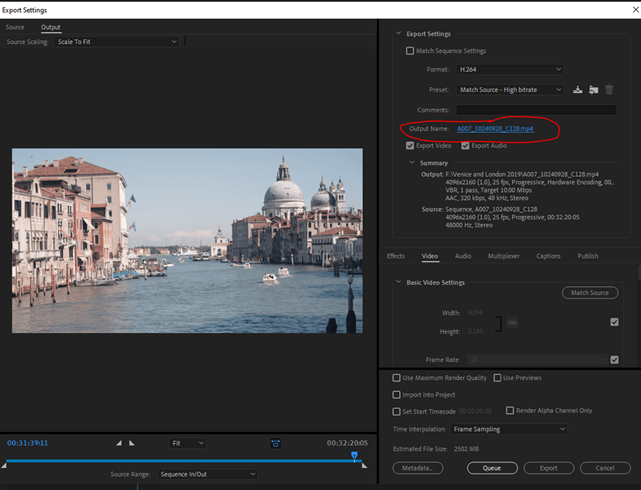Click the width-height link constraint icon

pyautogui.click(x=512, y=322)
